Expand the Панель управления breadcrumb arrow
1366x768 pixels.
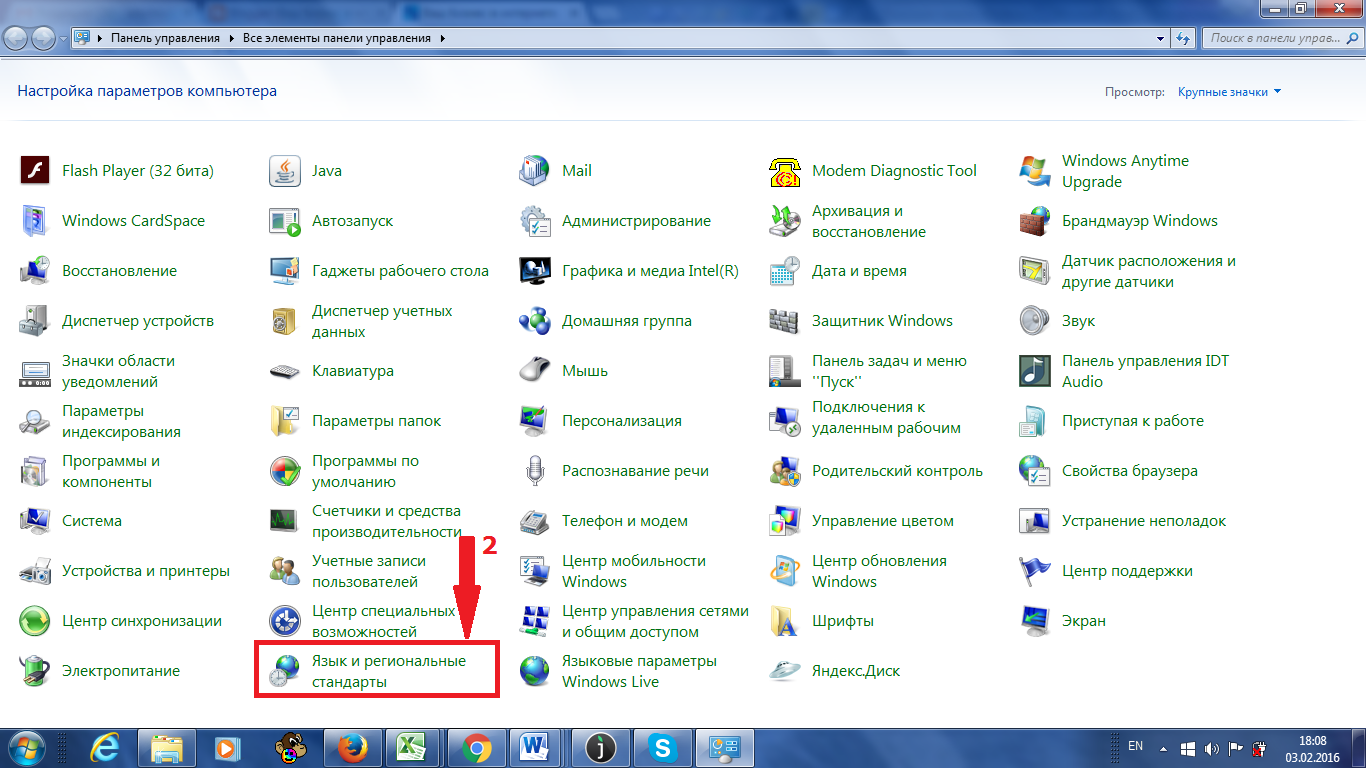[x=229, y=38]
